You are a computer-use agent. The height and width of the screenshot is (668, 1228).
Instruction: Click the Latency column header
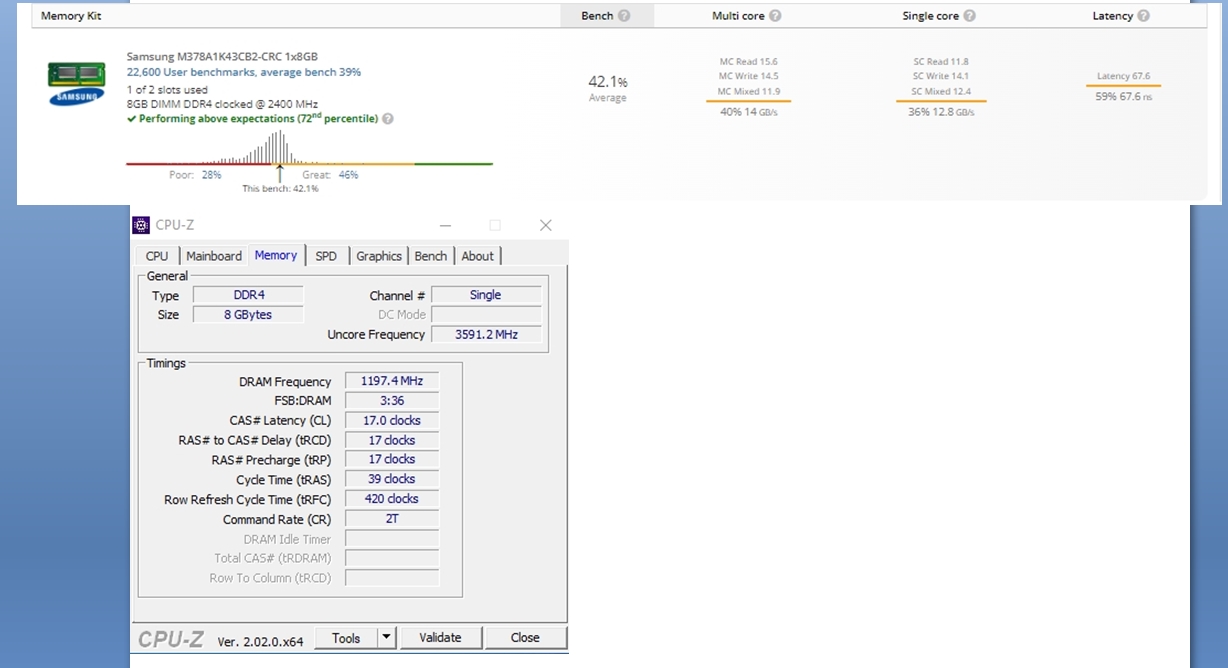click(x=1112, y=16)
